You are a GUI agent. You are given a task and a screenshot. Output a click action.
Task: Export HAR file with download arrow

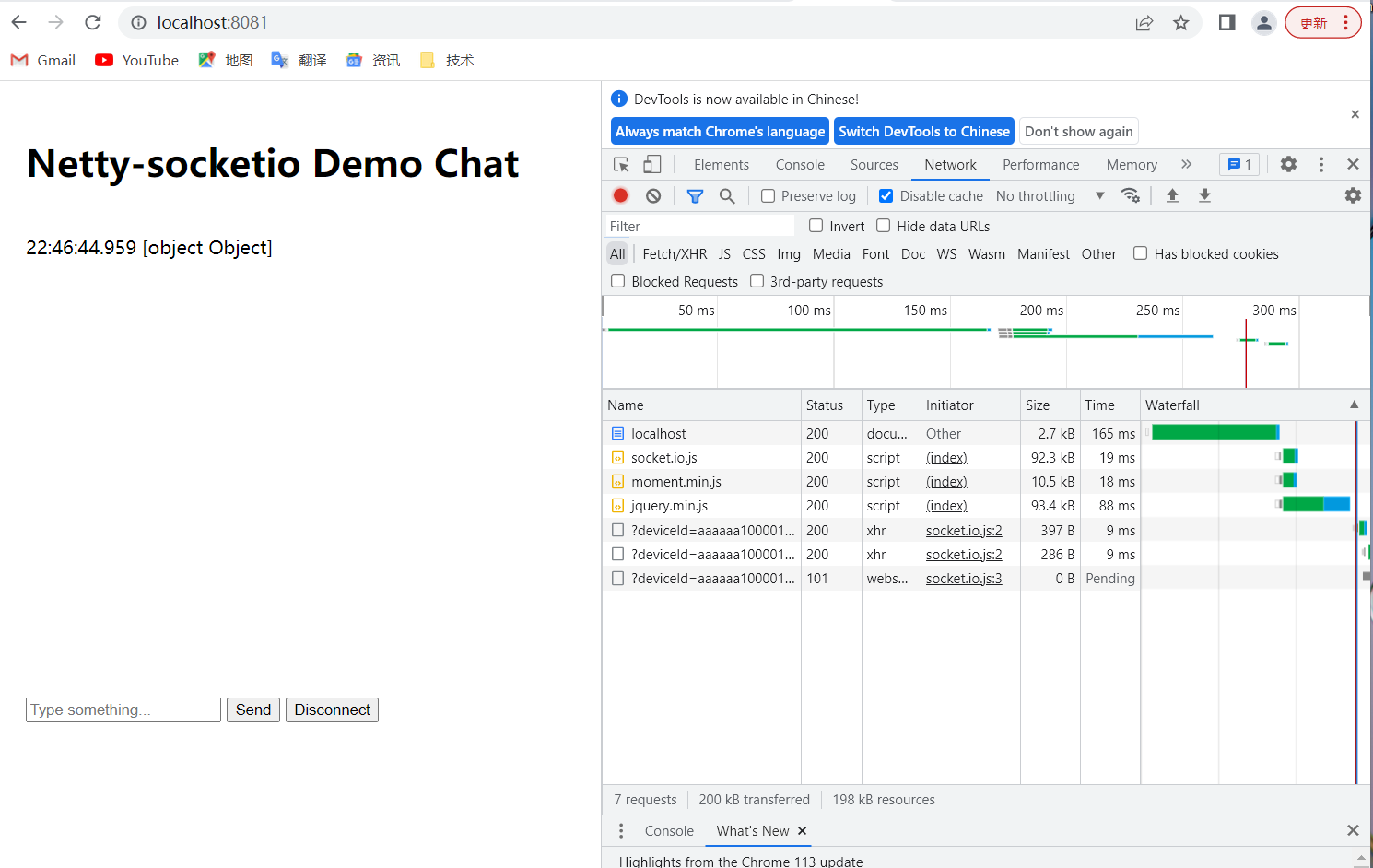(x=1204, y=195)
